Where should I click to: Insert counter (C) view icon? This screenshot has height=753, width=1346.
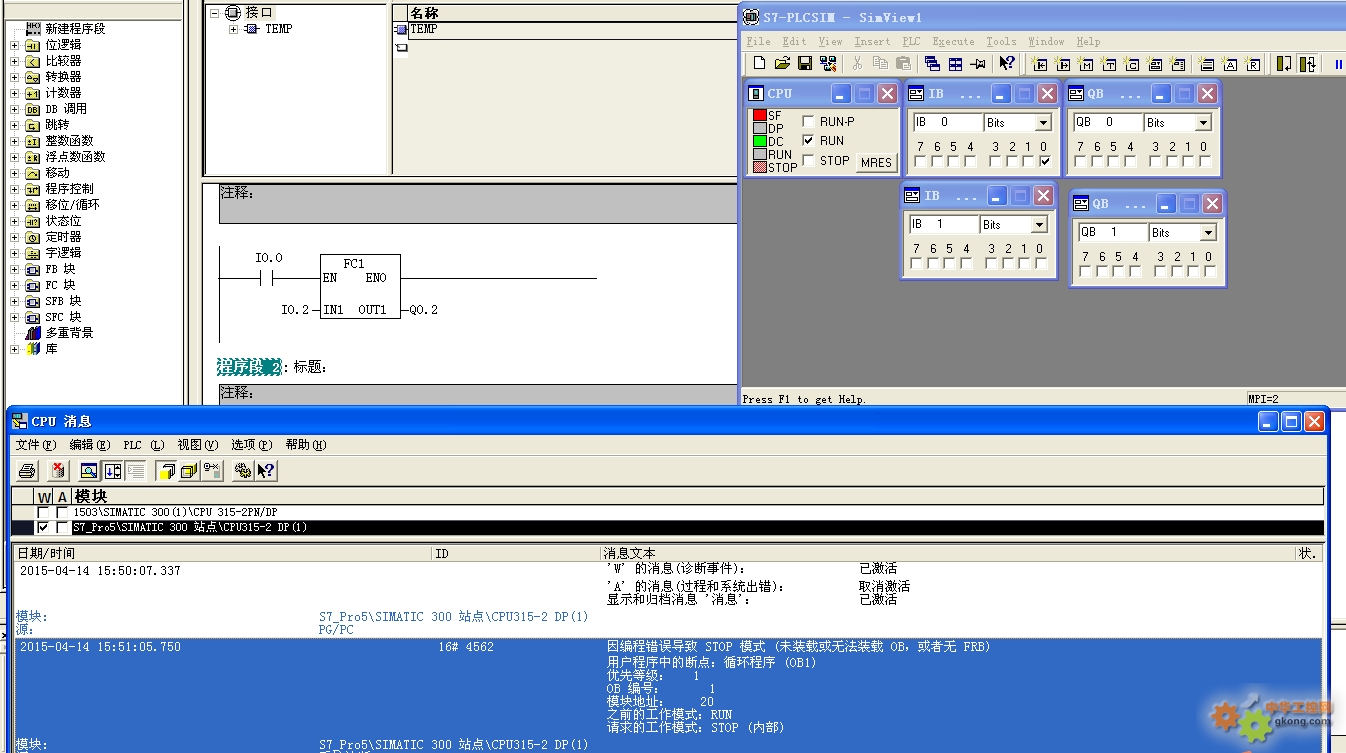coord(1132,64)
